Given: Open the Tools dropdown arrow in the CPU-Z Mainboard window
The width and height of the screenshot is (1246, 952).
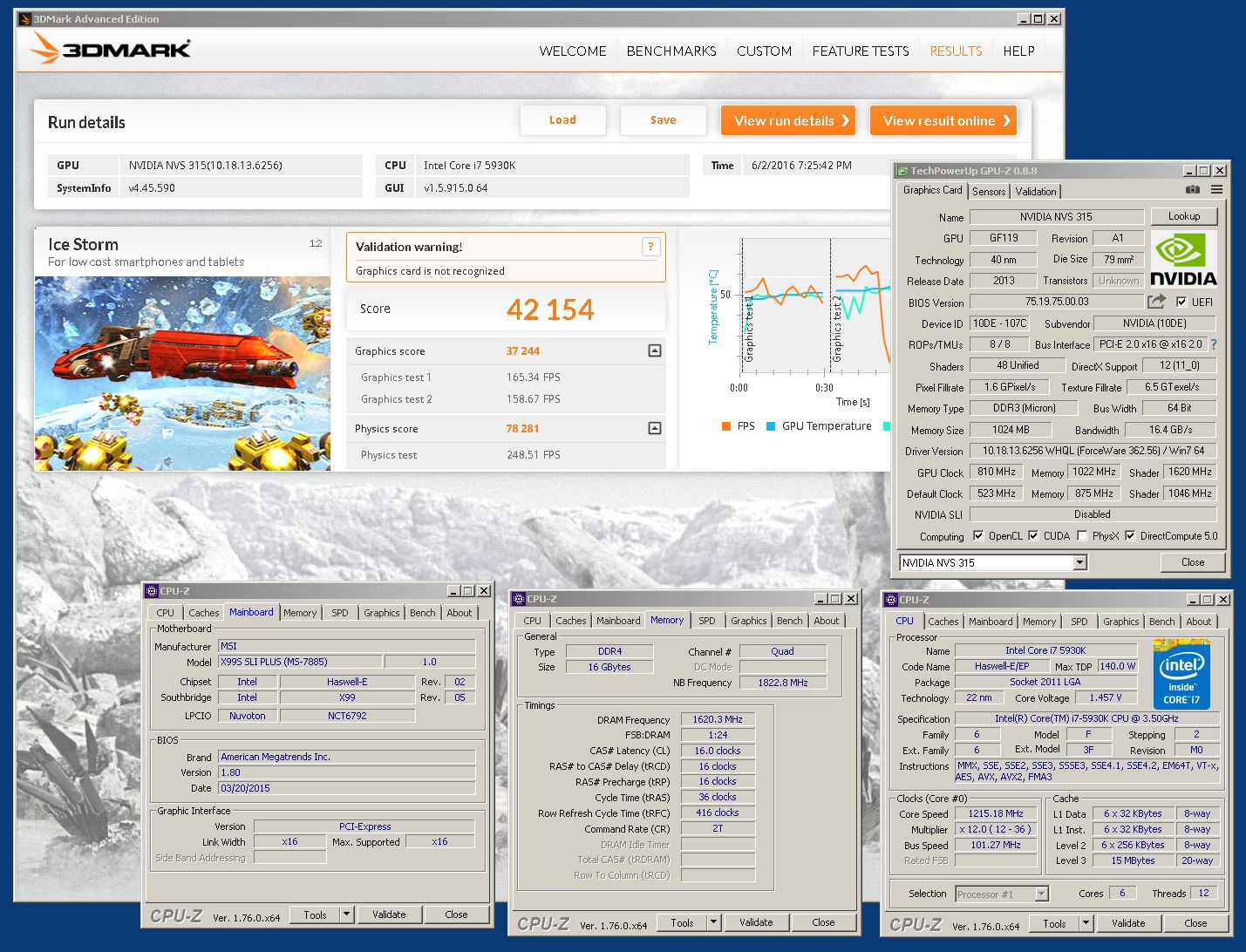Looking at the screenshot, I should click(x=347, y=915).
